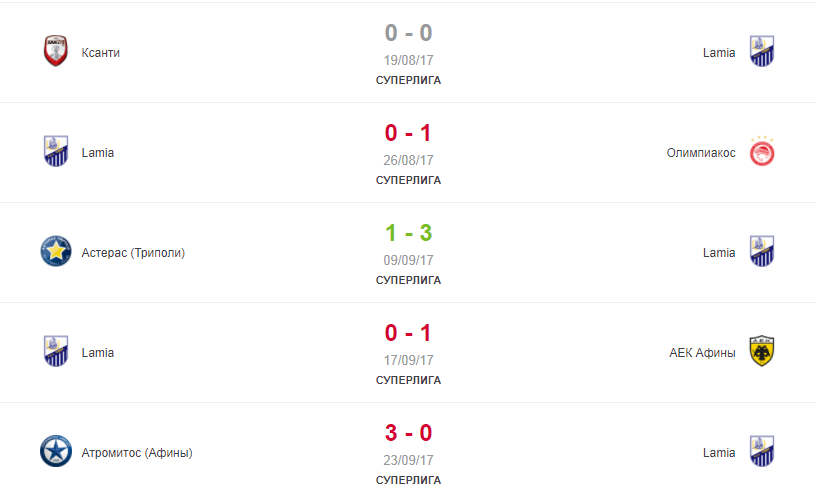
Task: Click the Олимпиакос team name
Action: tap(701, 153)
